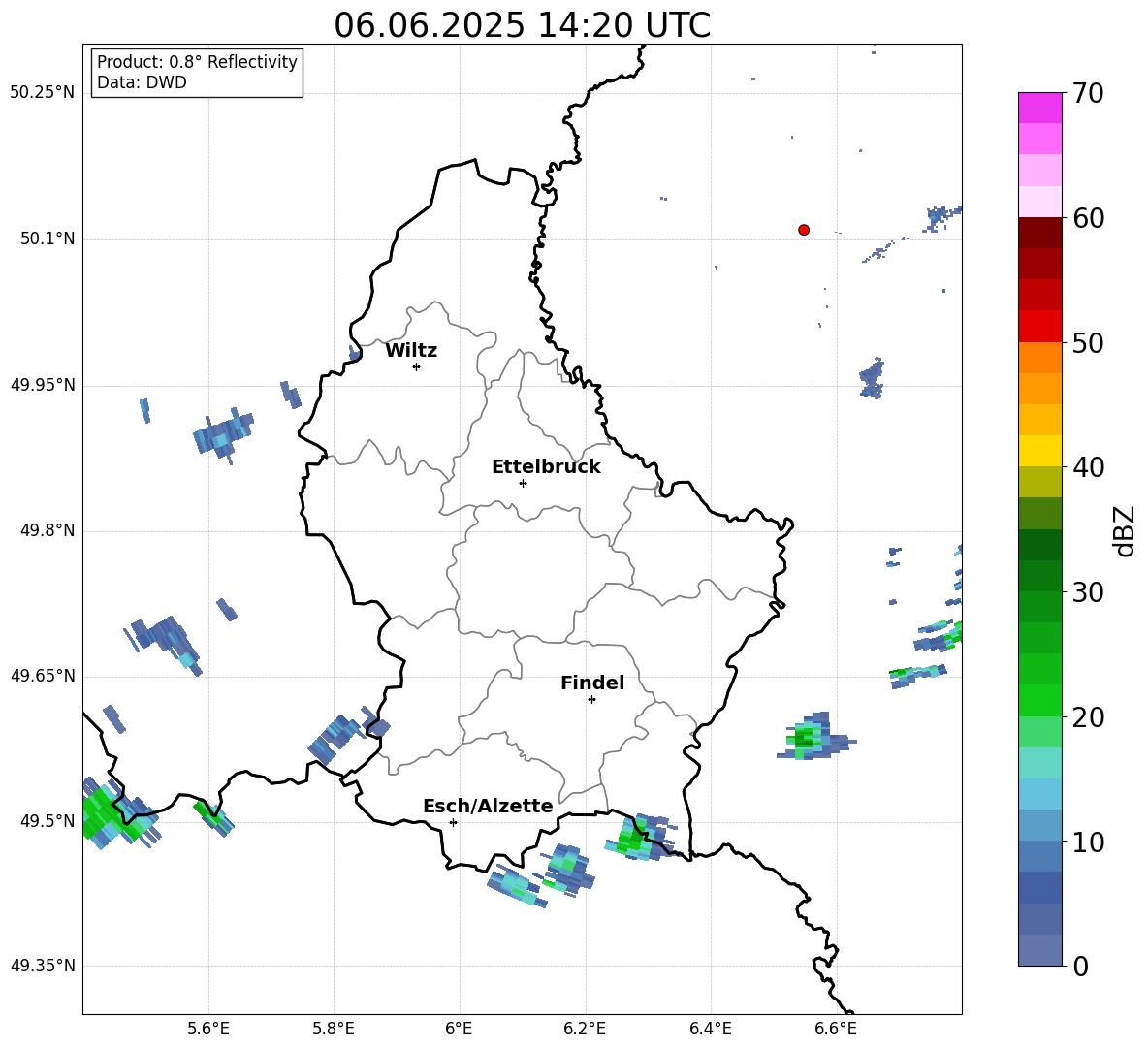The width and height of the screenshot is (1148, 1048).
Task: Click the blue echo west of Wiltz
Action: (x=223, y=433)
